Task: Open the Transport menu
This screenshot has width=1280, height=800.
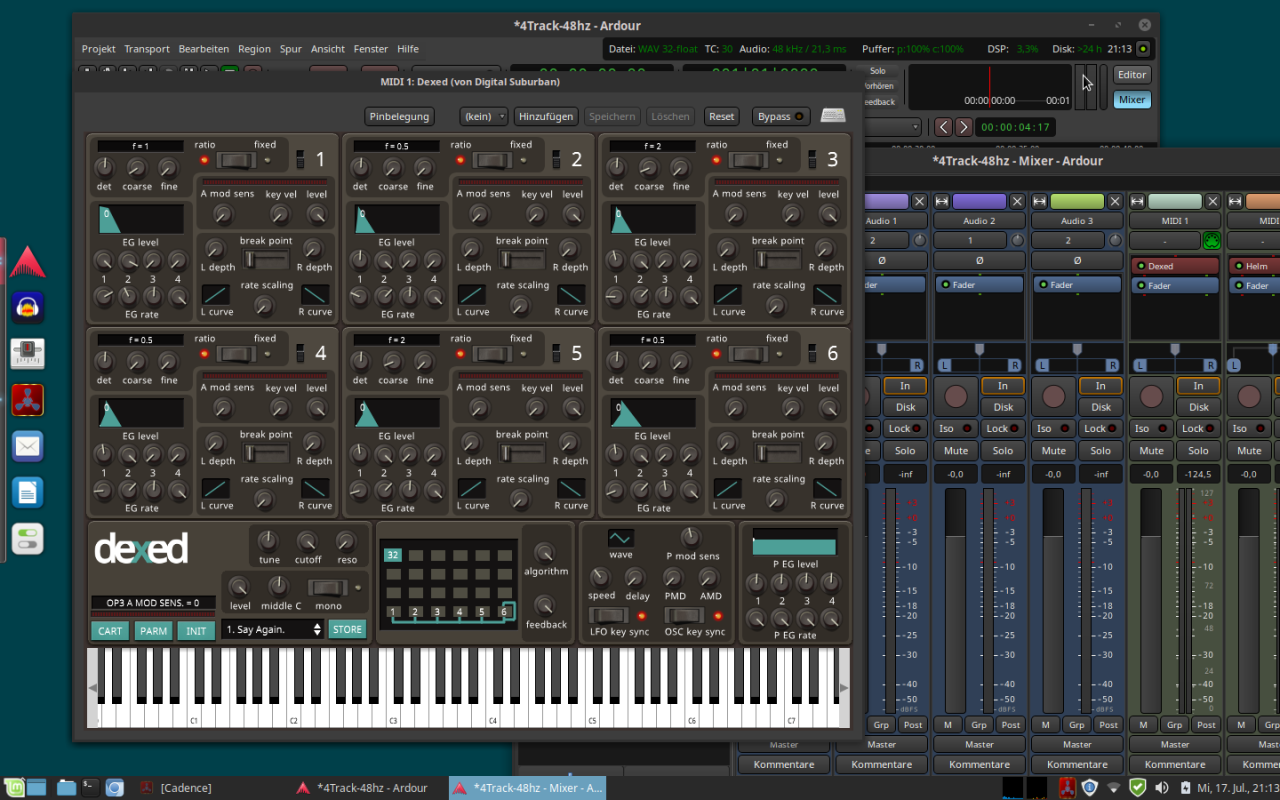Action: (147, 49)
